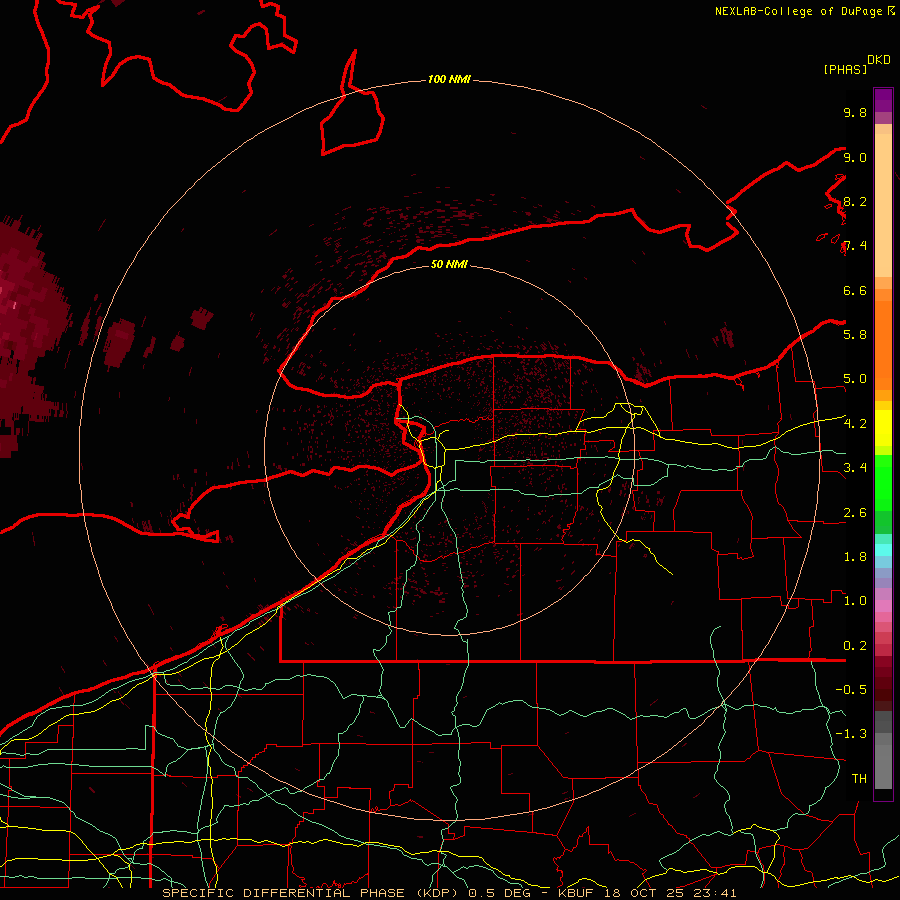Click the 4.2 legend value

pos(855,424)
